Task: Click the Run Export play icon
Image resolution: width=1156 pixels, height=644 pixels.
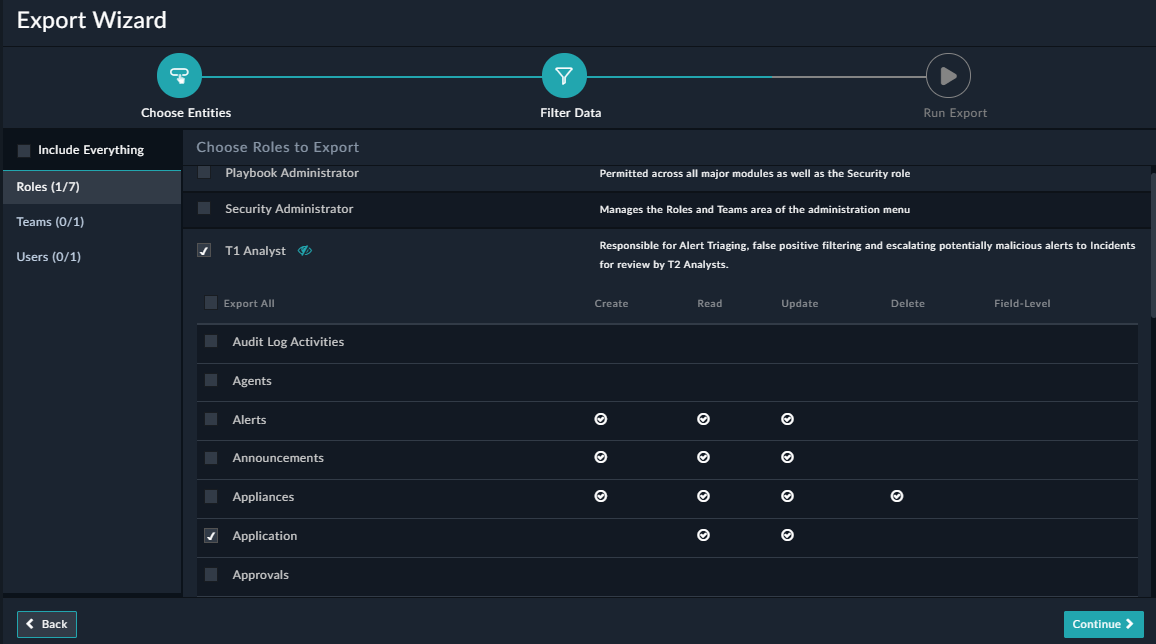Action: [947, 74]
